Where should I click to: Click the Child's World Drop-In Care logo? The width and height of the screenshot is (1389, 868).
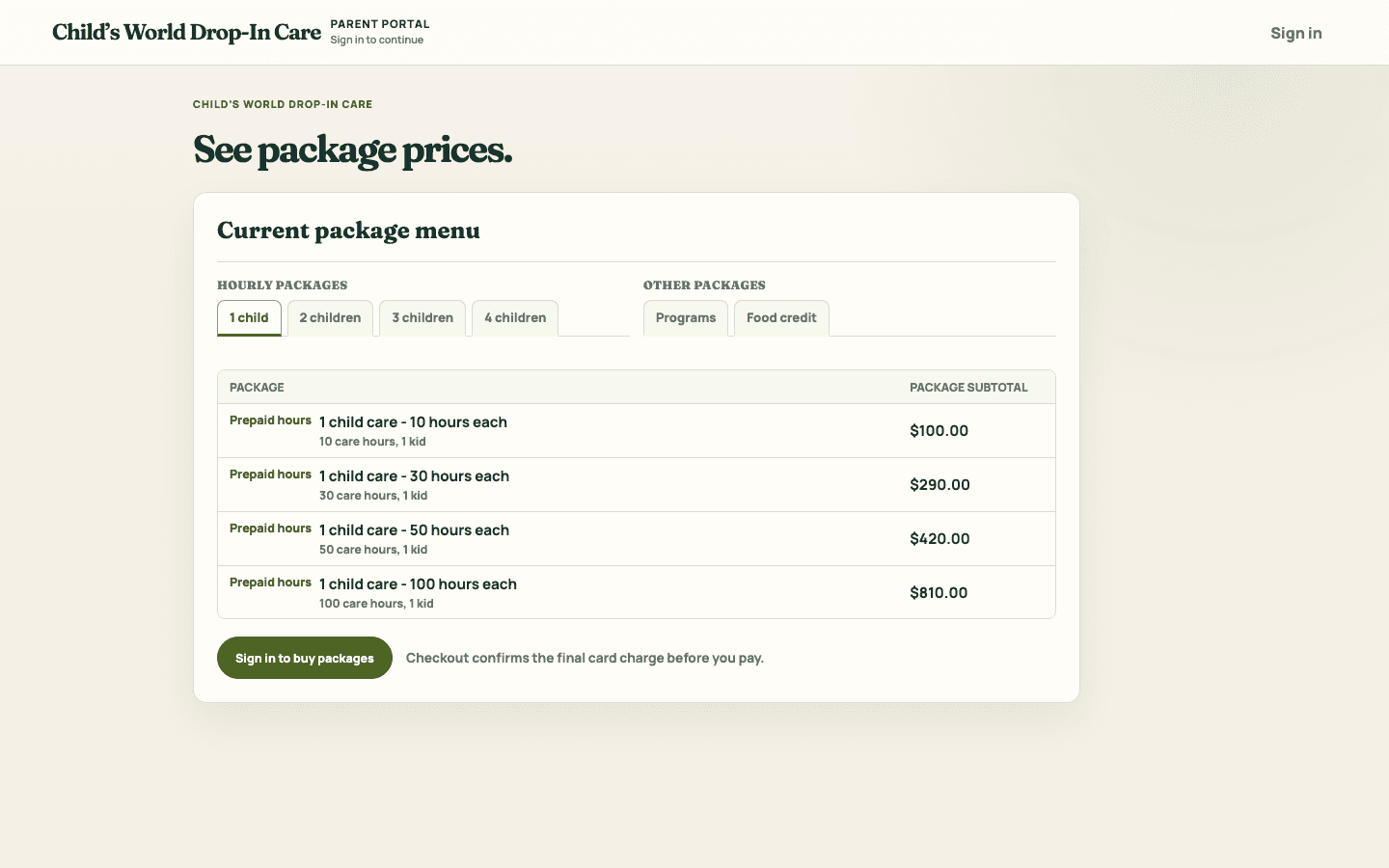[x=186, y=32]
